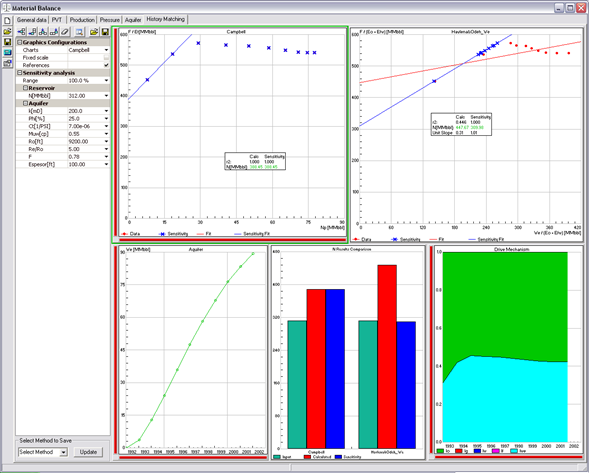Screen dimensions: 589x473
Task: Click the red selector strip left of Drive Mechanism chart
Action: [431, 349]
